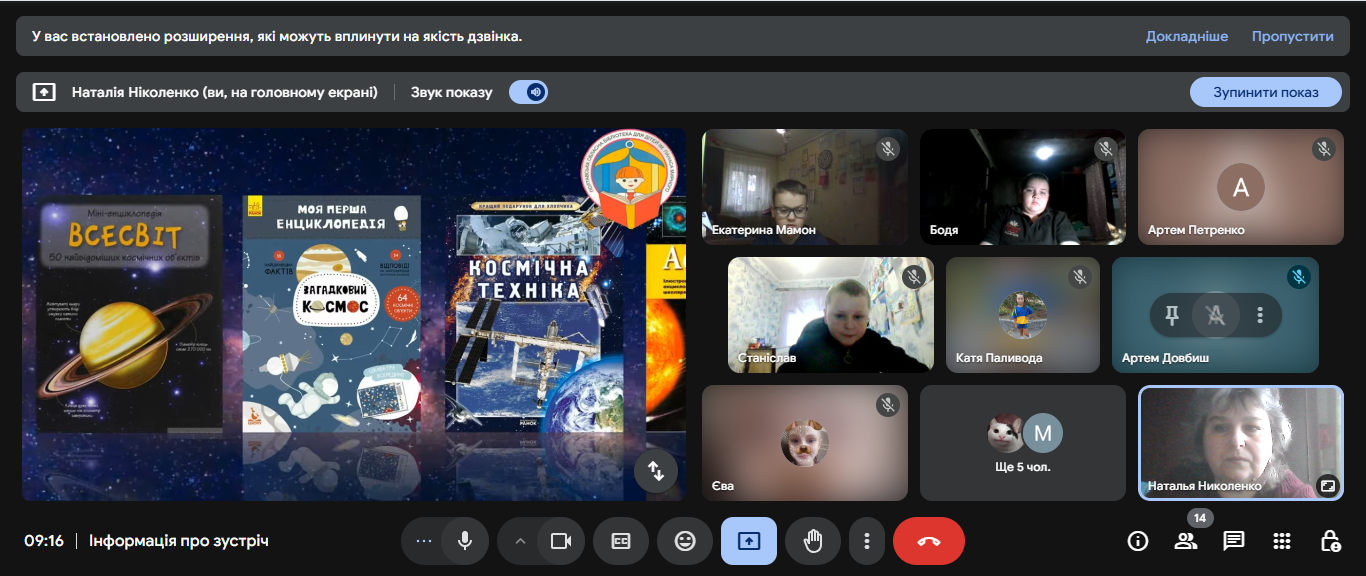
Task: Open the chat messages icon
Action: pyautogui.click(x=1234, y=541)
